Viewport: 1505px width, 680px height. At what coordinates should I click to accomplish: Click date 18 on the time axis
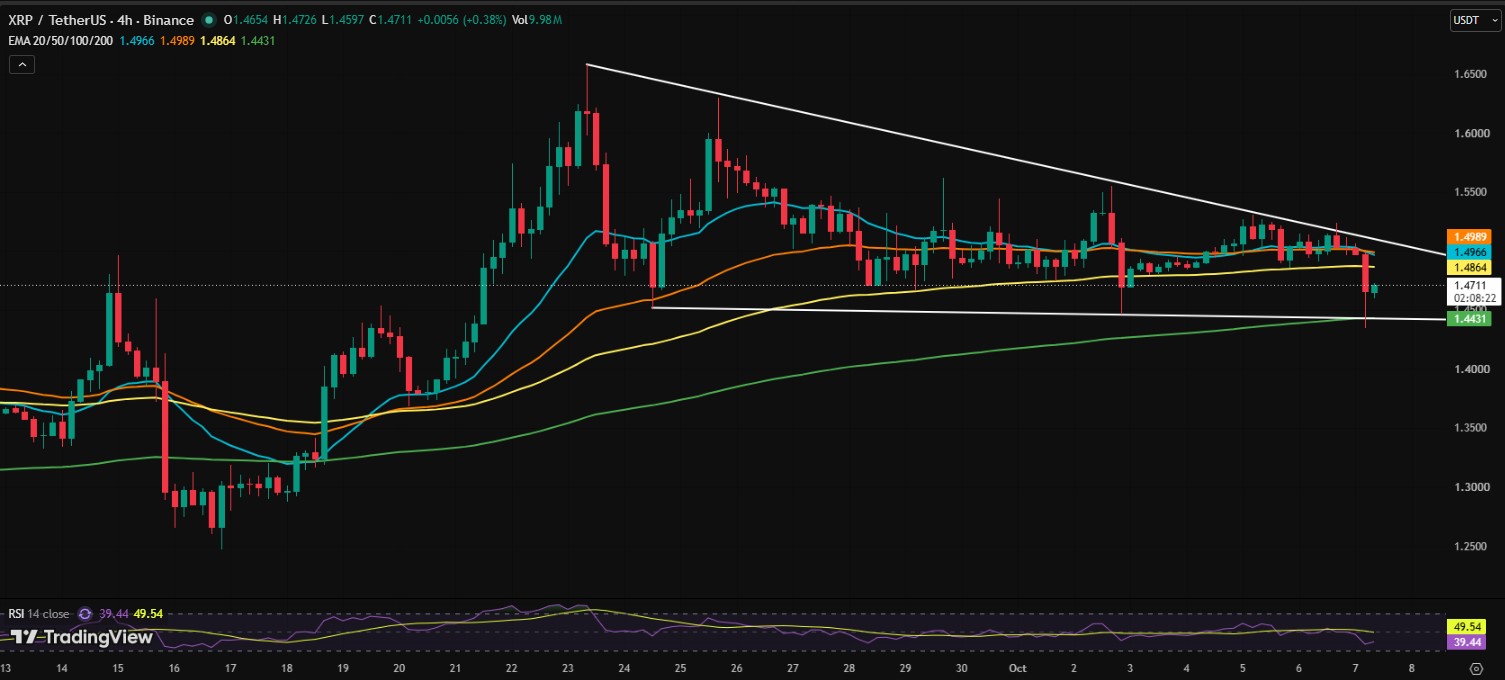point(288,668)
